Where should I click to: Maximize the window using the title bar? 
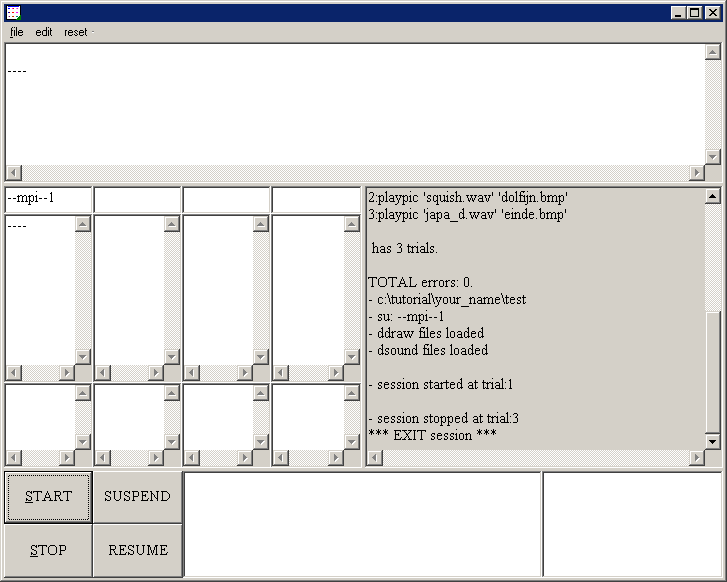(x=694, y=13)
